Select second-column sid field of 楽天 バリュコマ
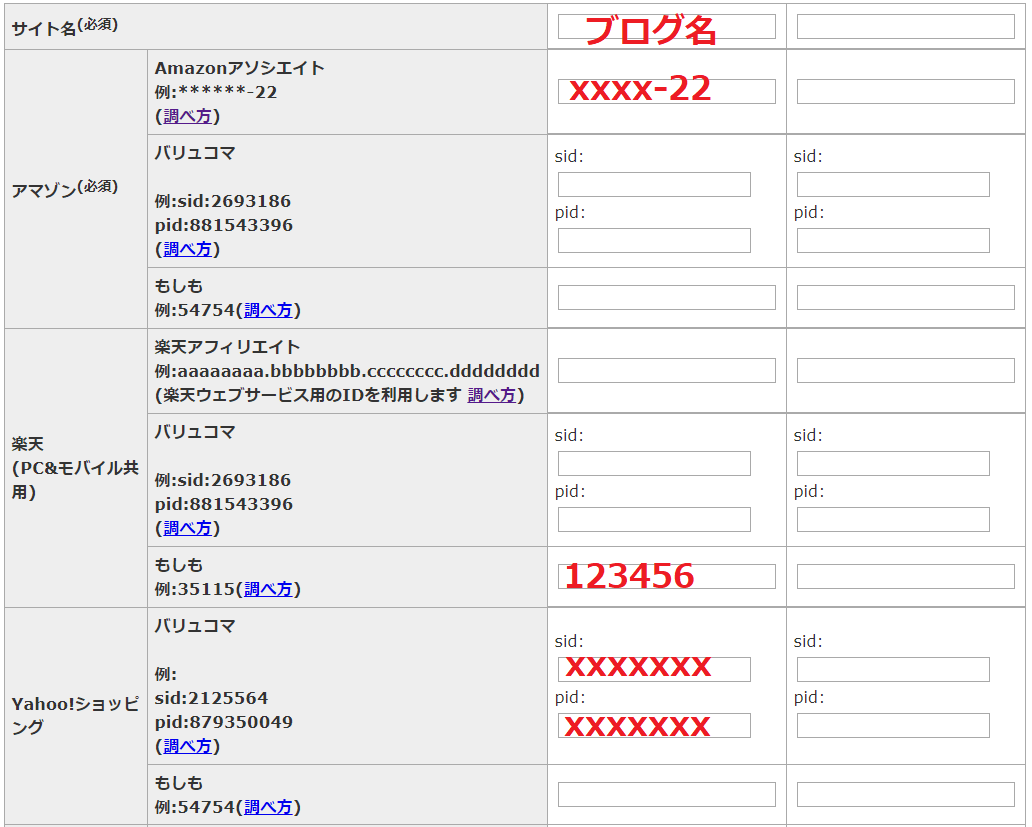This screenshot has height=827, width=1032. (x=893, y=463)
